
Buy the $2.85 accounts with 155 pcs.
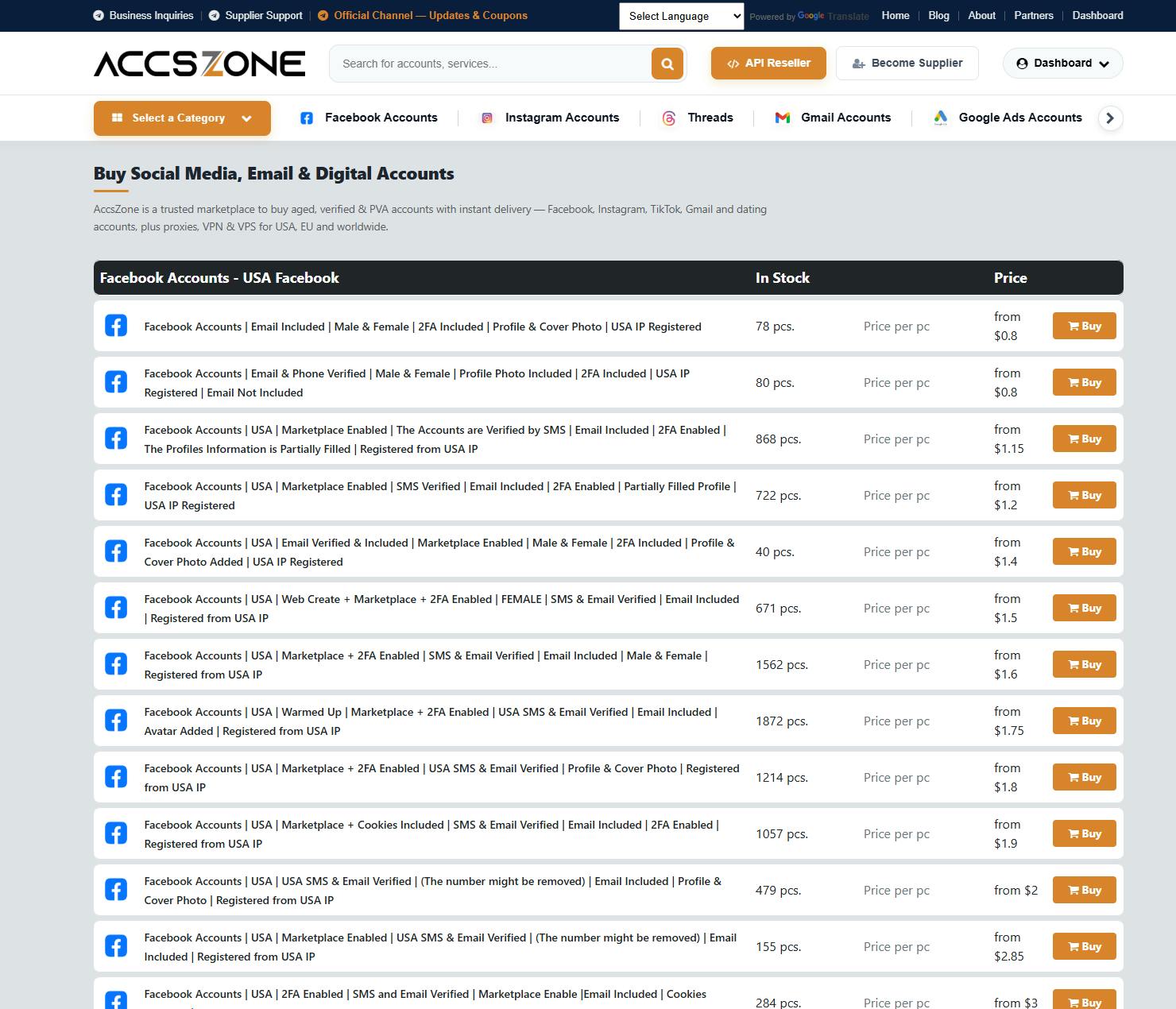click(1085, 946)
